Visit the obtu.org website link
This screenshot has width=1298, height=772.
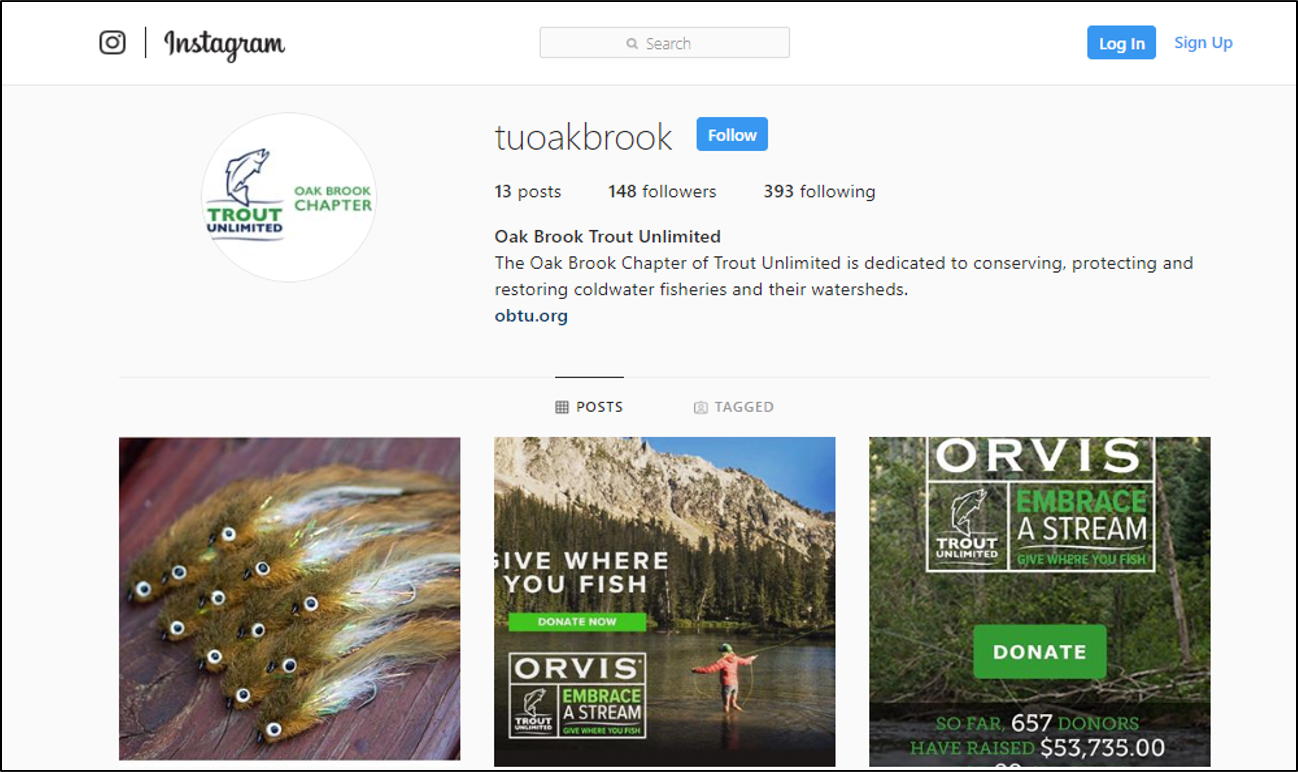pos(531,316)
